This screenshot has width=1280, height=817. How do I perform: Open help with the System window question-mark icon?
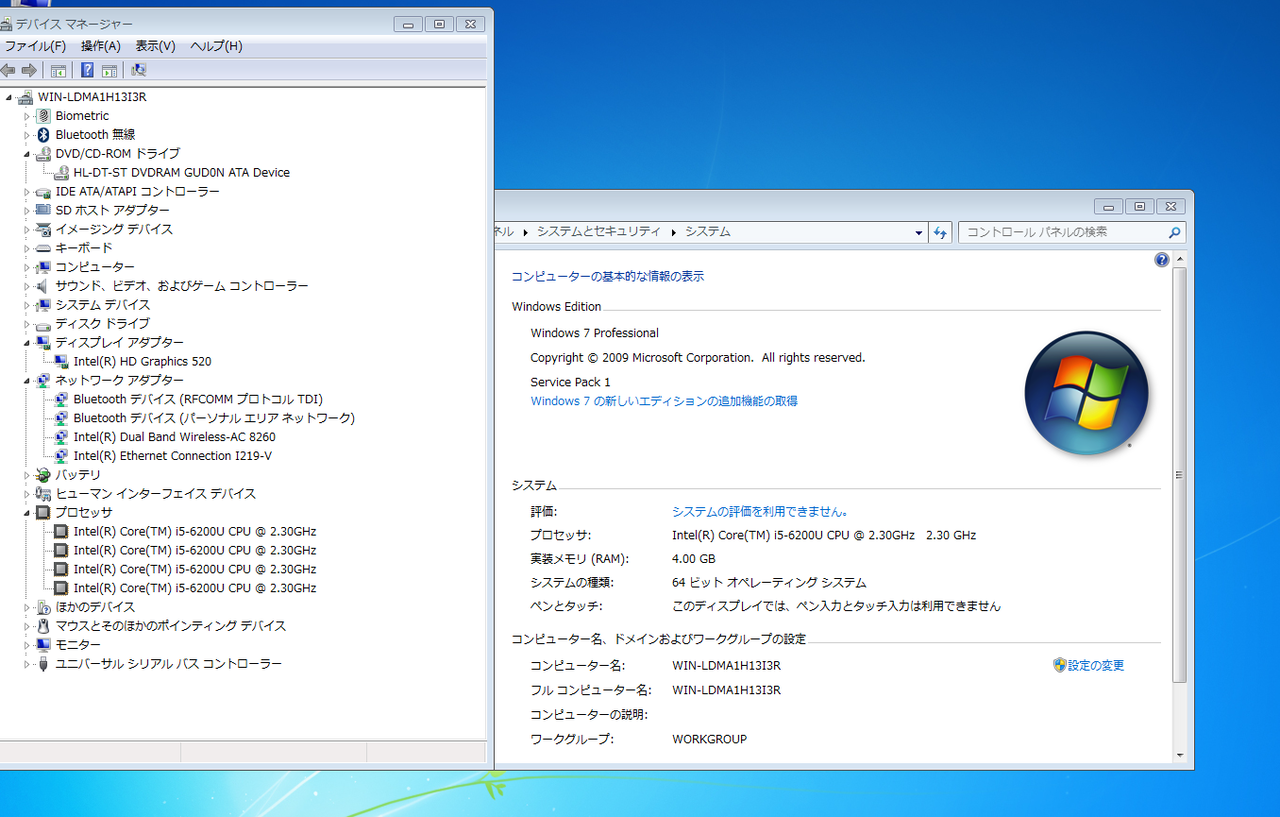1161,260
